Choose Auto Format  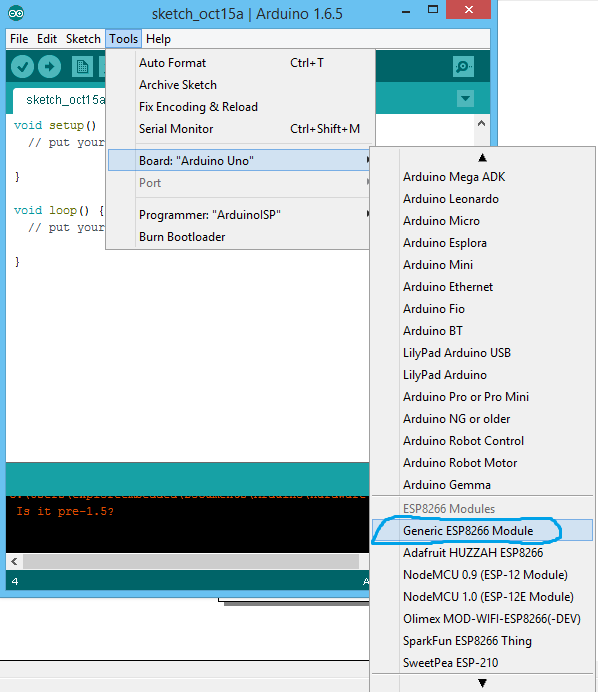(x=239, y=63)
